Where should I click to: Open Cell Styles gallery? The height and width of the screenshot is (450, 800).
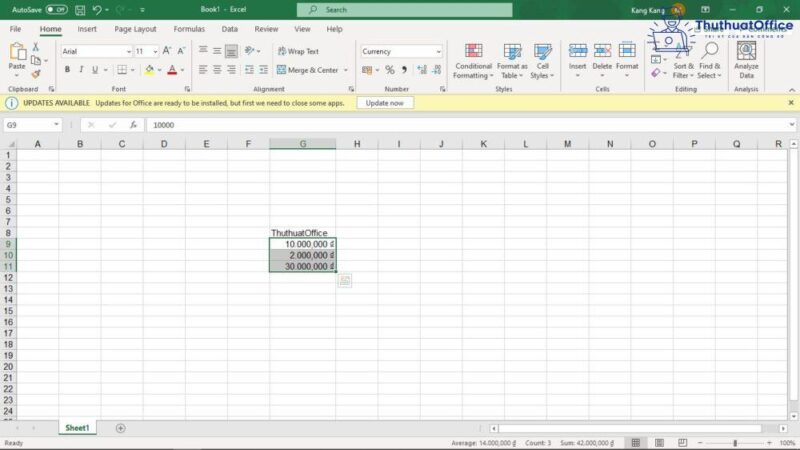point(542,61)
